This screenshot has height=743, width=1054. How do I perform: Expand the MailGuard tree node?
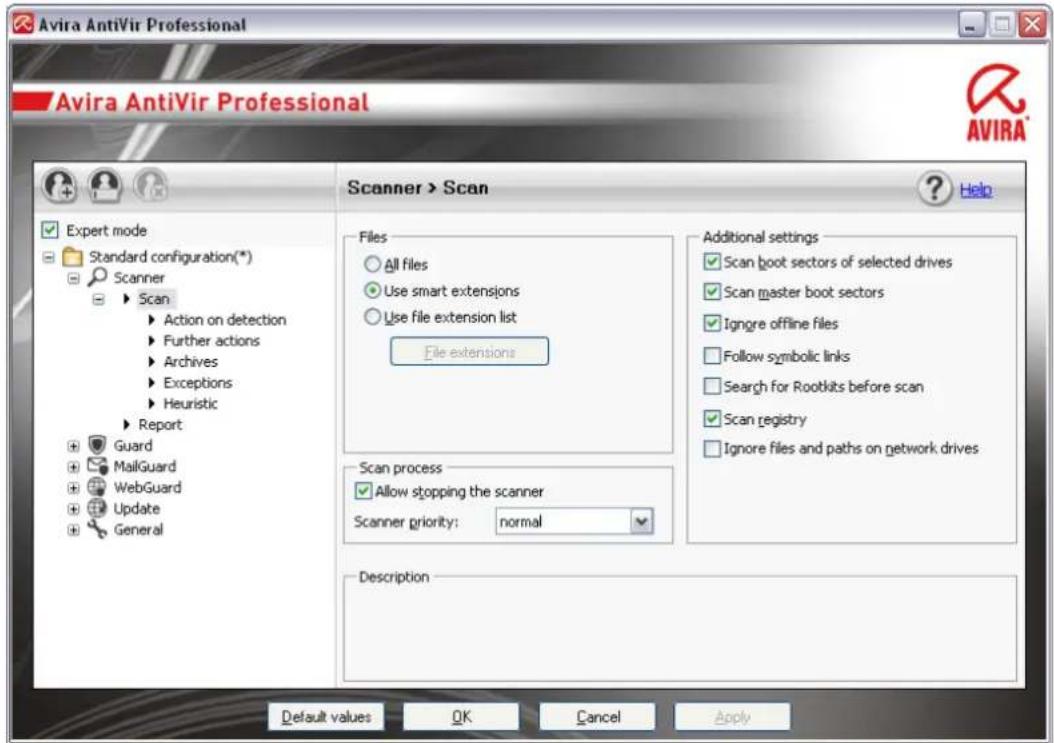click(x=73, y=467)
